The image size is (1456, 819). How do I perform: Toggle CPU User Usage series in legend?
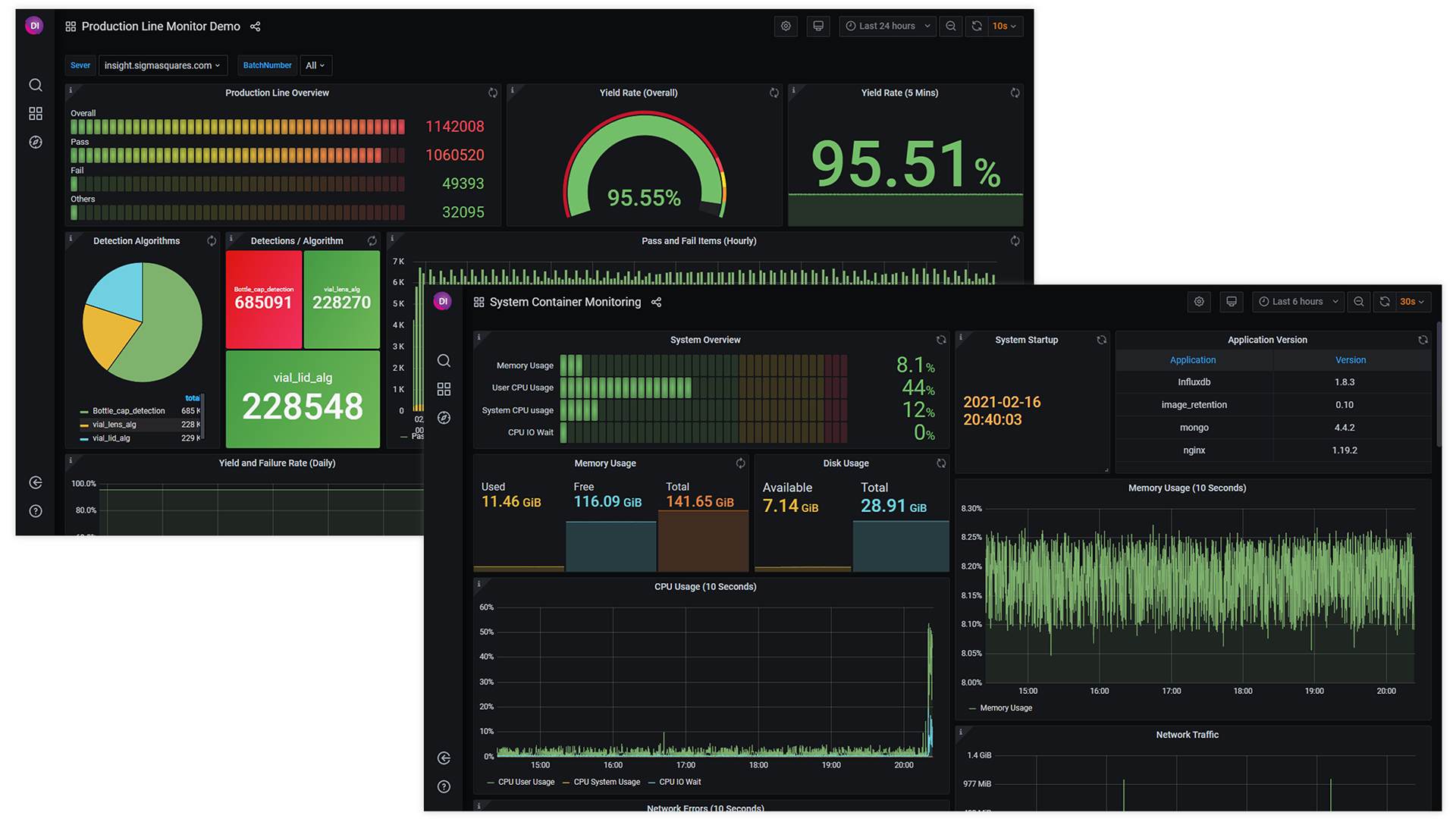[x=526, y=782]
